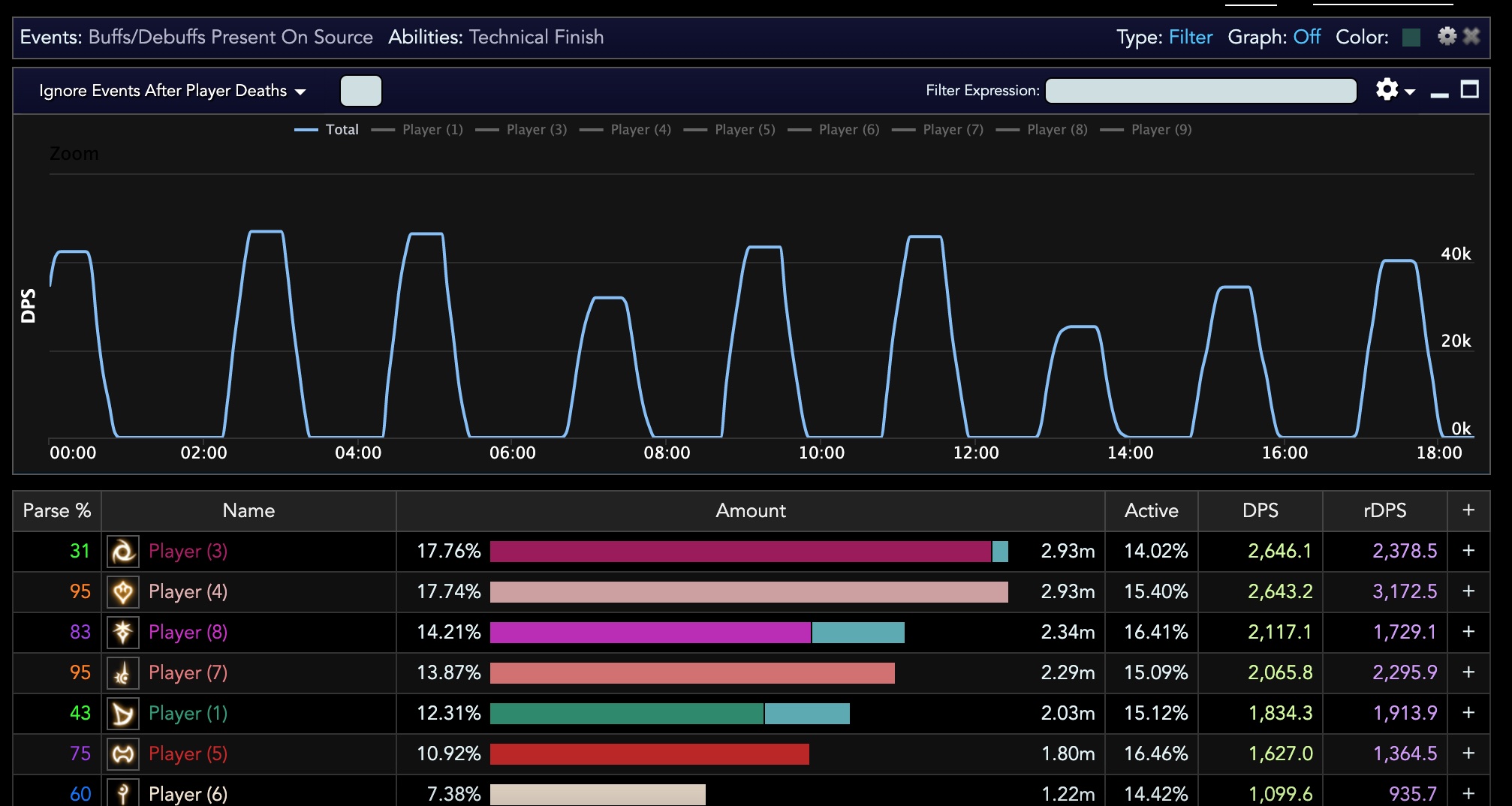Open Player (5) name link

[x=188, y=754]
